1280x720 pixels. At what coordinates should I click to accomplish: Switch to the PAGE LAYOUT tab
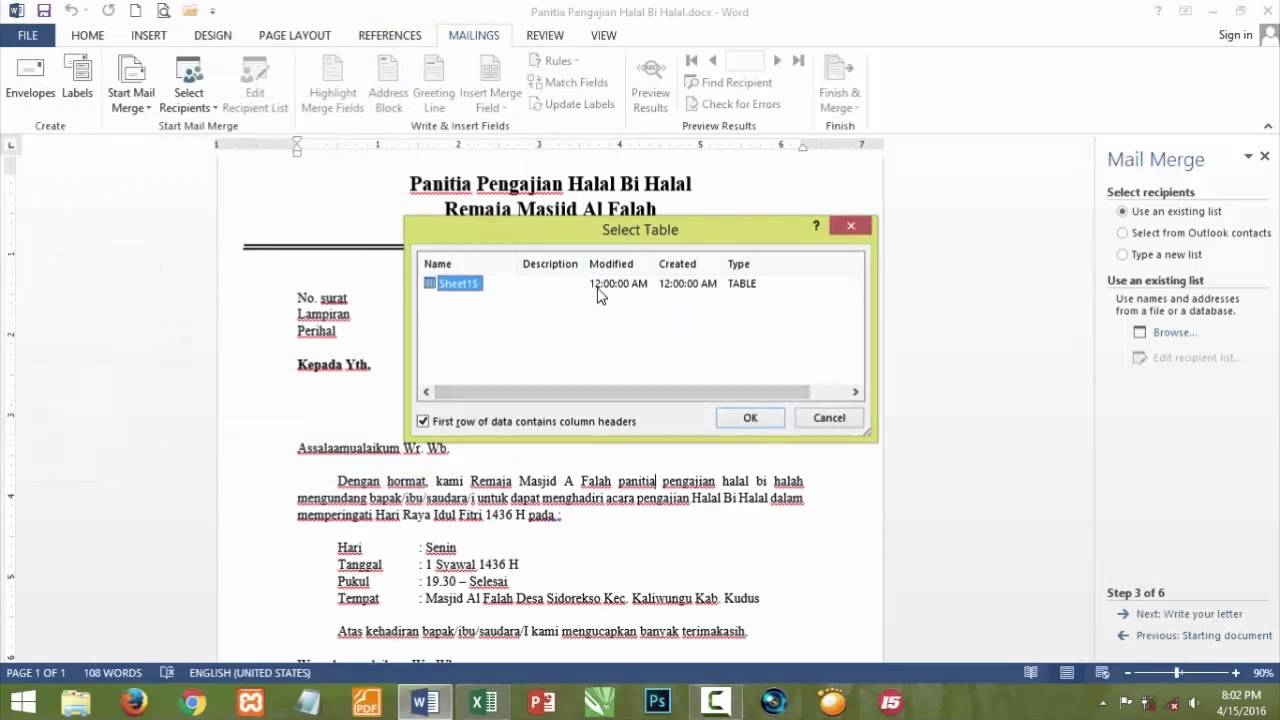295,35
